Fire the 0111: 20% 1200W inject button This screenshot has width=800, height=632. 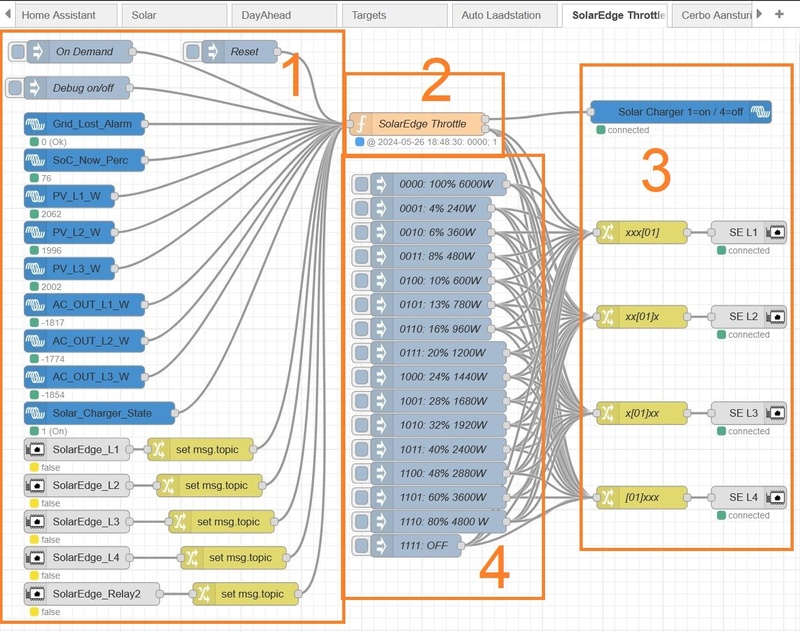point(361,352)
